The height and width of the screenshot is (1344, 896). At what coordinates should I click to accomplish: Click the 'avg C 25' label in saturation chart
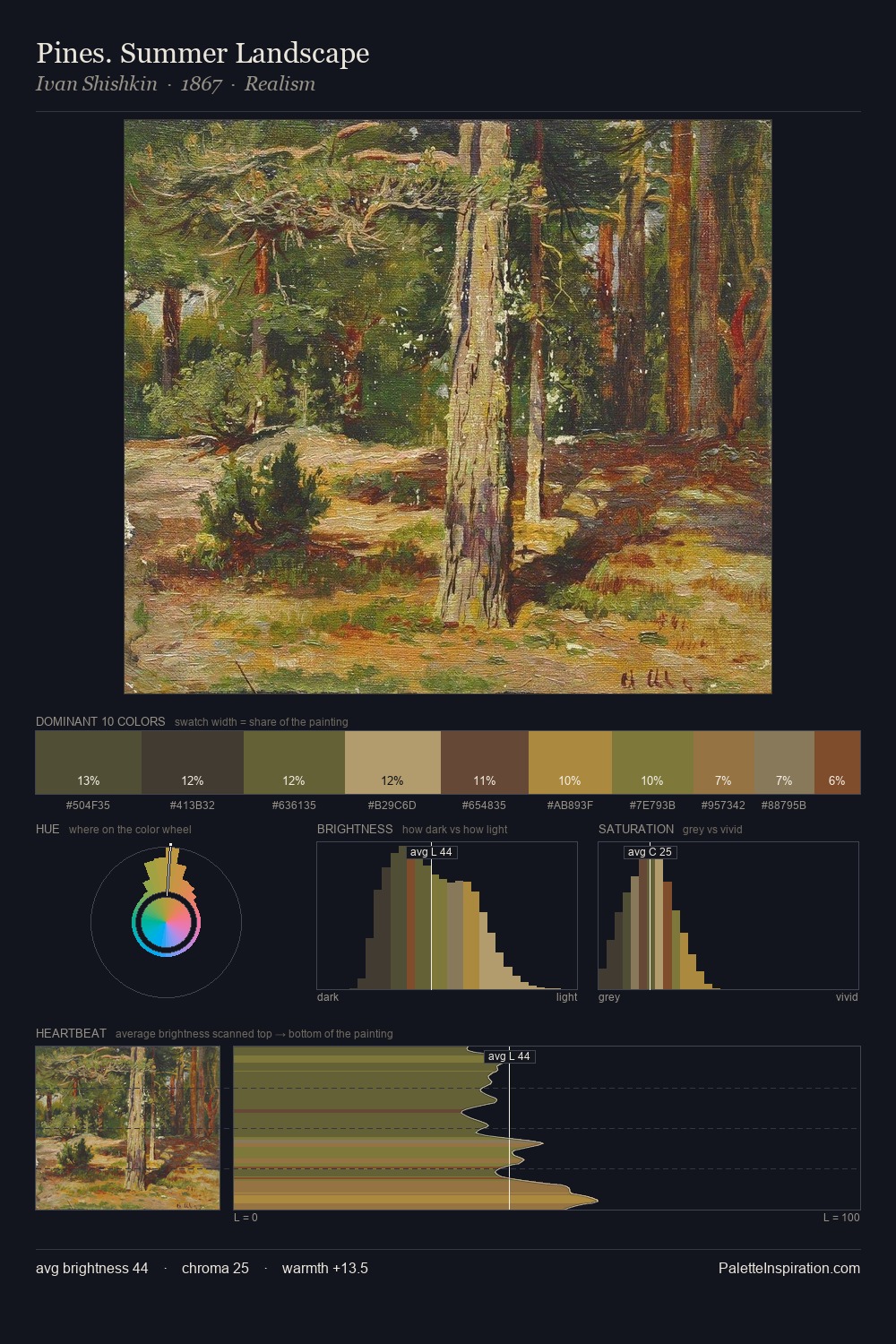click(x=650, y=852)
